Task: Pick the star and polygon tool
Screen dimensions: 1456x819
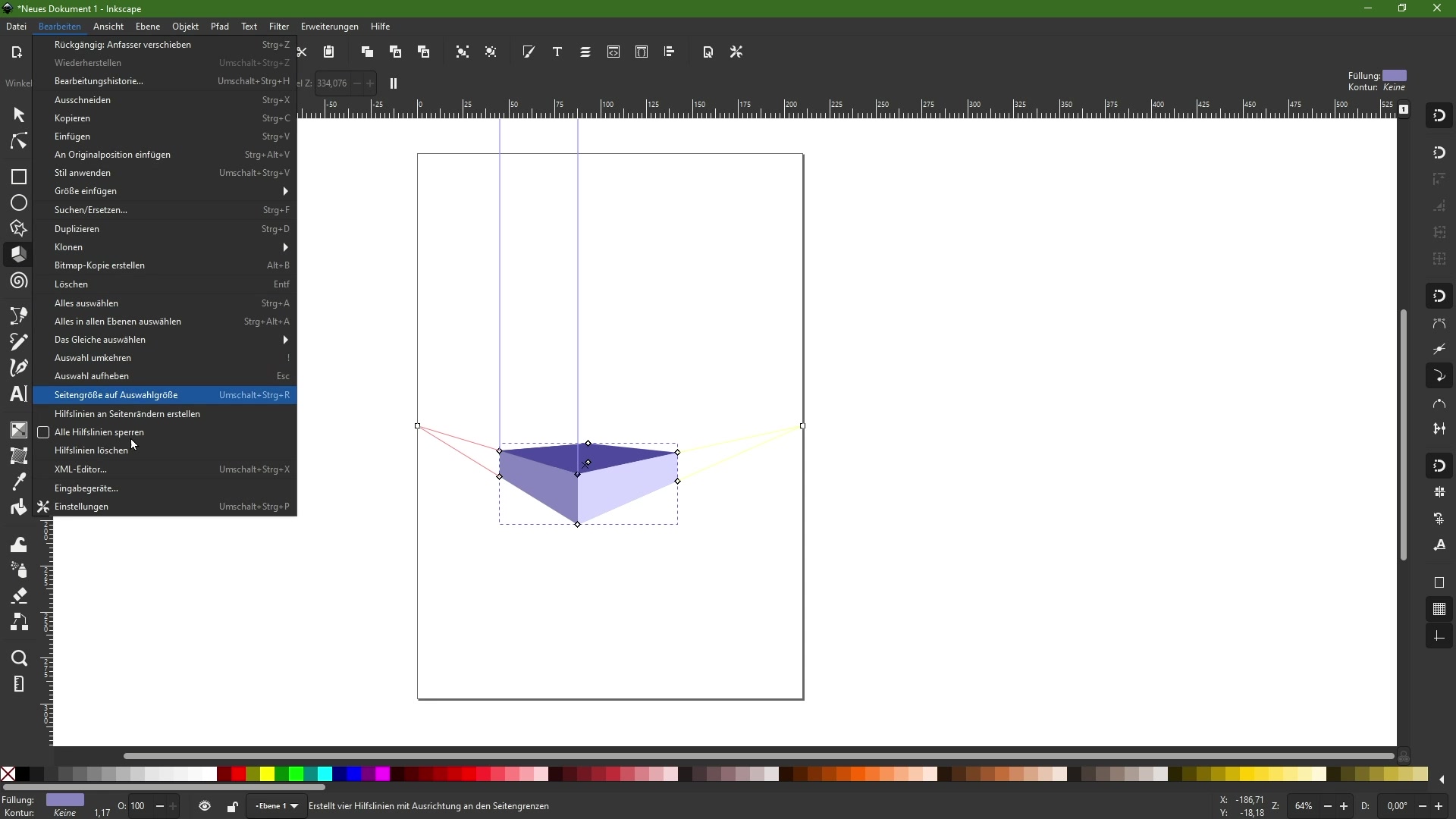Action: click(18, 229)
